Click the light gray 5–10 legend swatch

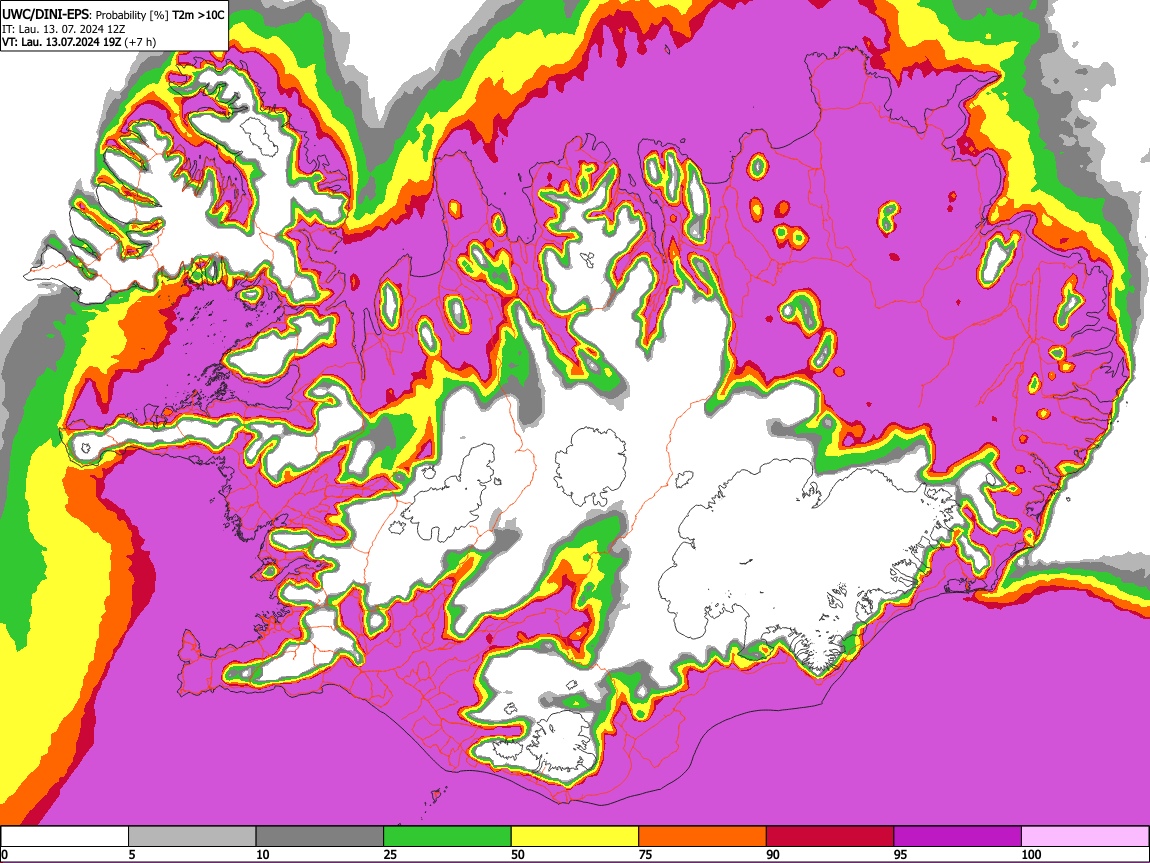(x=192, y=837)
